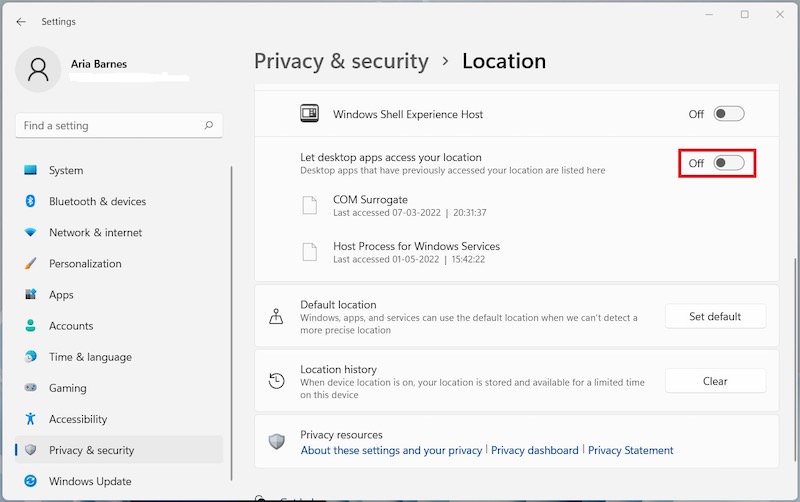Click the Find a setting search box
Image resolution: width=800 pixels, height=502 pixels.
point(110,126)
